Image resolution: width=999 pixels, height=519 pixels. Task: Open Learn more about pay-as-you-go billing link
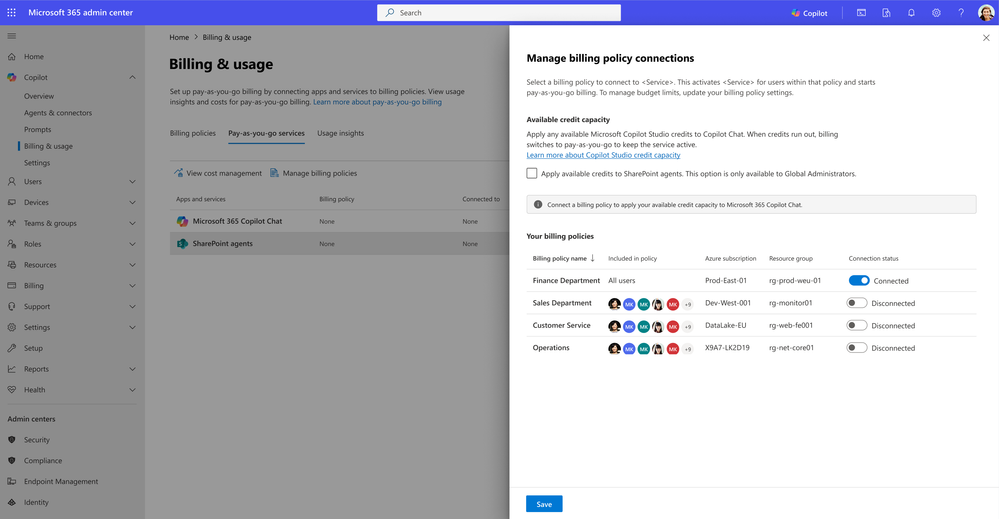[x=377, y=102]
